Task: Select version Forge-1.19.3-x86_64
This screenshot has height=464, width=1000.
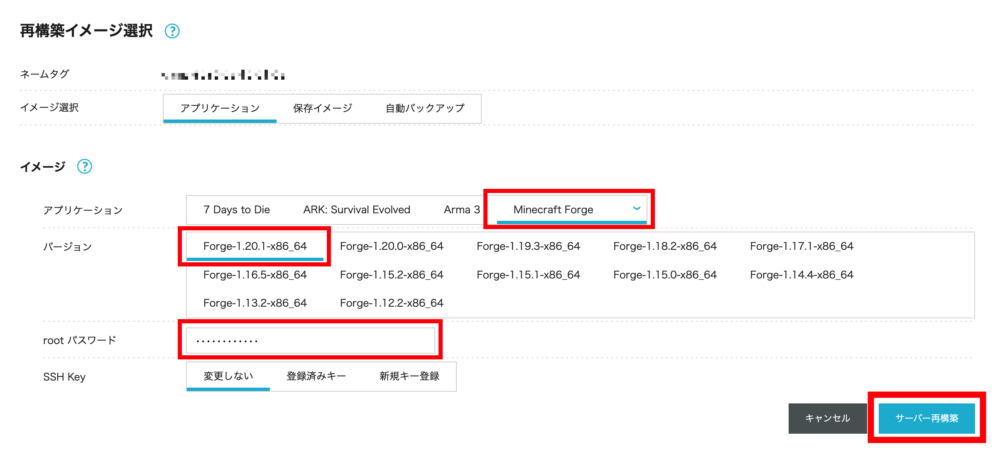Action: (528, 247)
